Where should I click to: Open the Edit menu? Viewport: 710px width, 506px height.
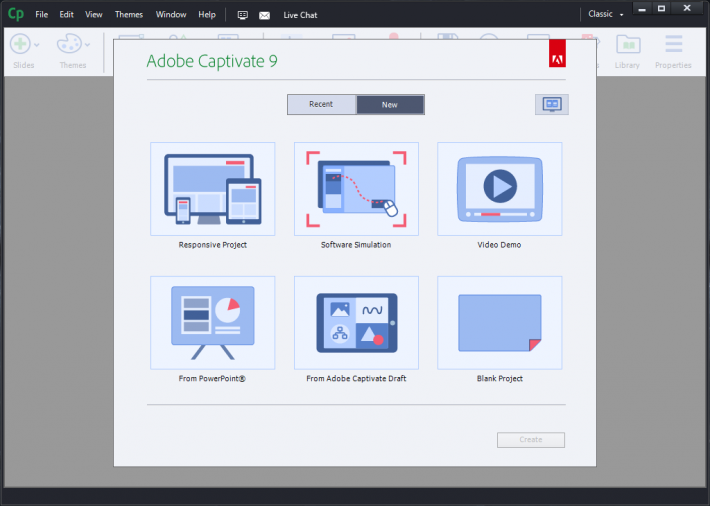click(67, 14)
